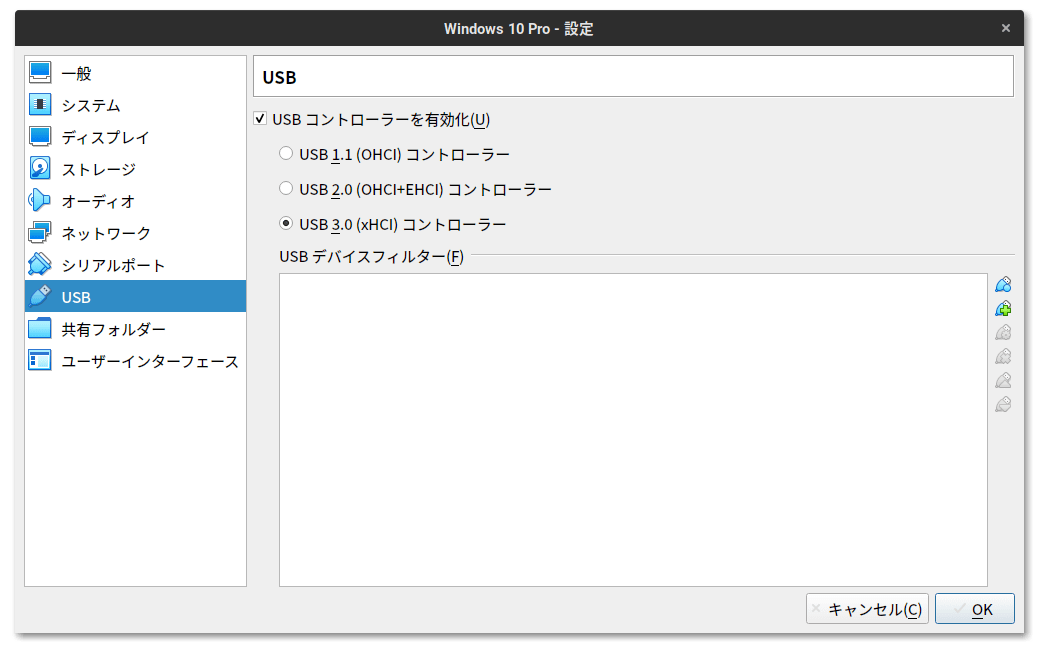Select the USB entry in sidebar
Screen dimensions: 1043x653
(135, 297)
